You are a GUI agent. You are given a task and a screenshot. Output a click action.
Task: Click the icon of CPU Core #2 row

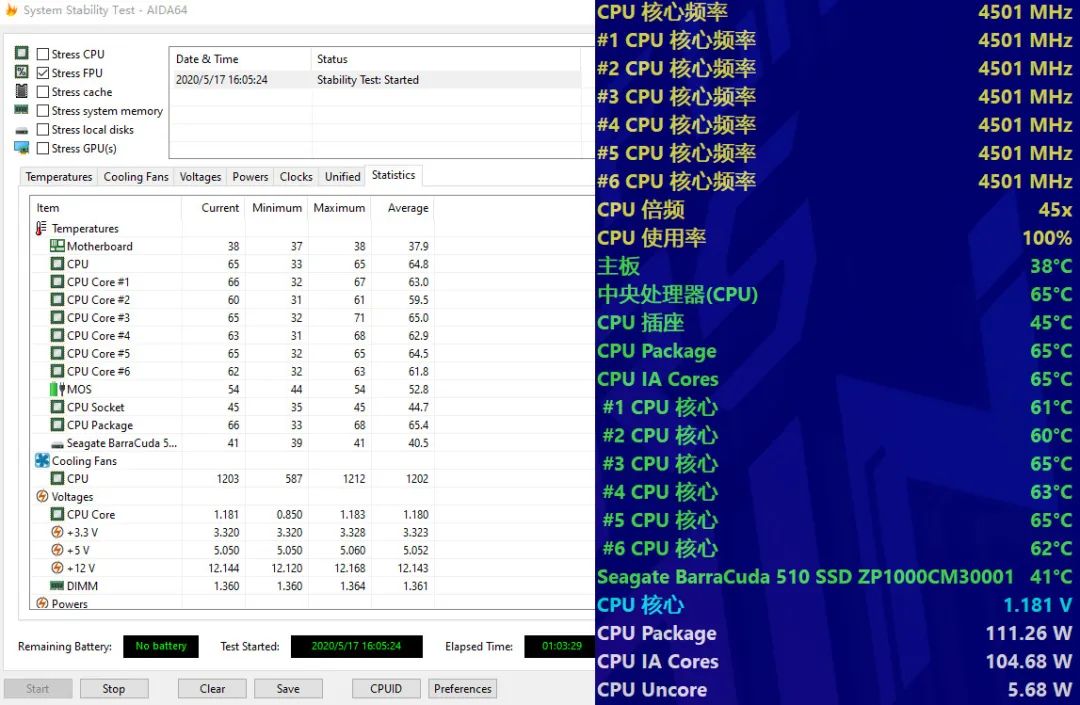pos(57,299)
